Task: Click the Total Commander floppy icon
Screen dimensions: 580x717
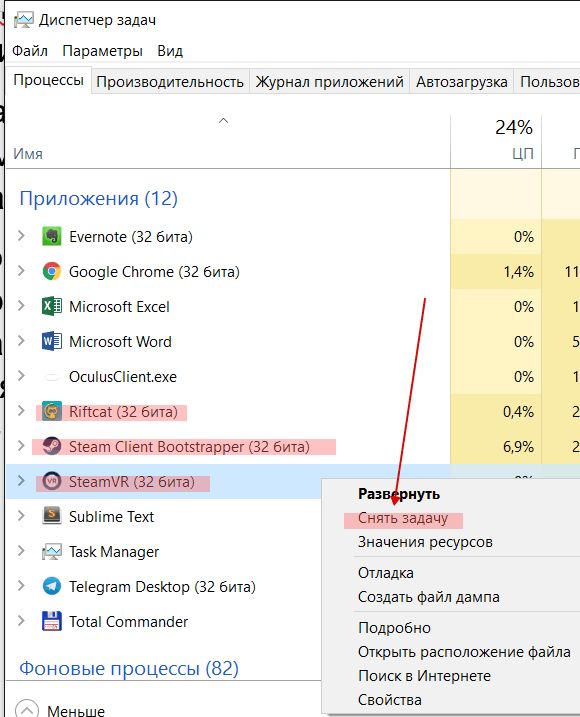Action: (52, 621)
